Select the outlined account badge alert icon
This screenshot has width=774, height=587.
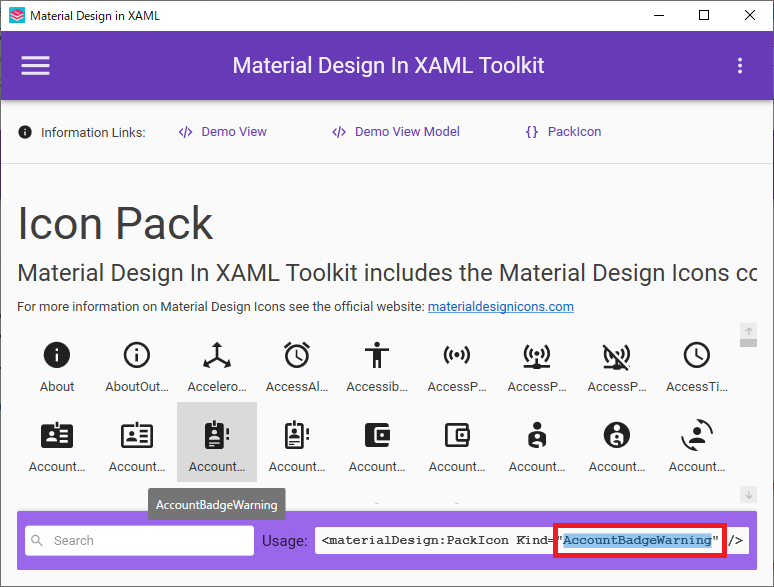tap(297, 435)
